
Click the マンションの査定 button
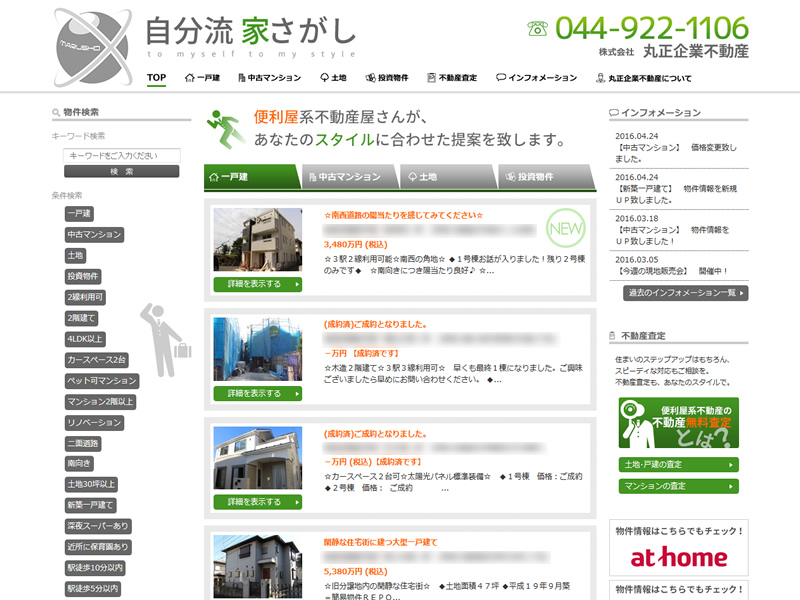click(678, 486)
